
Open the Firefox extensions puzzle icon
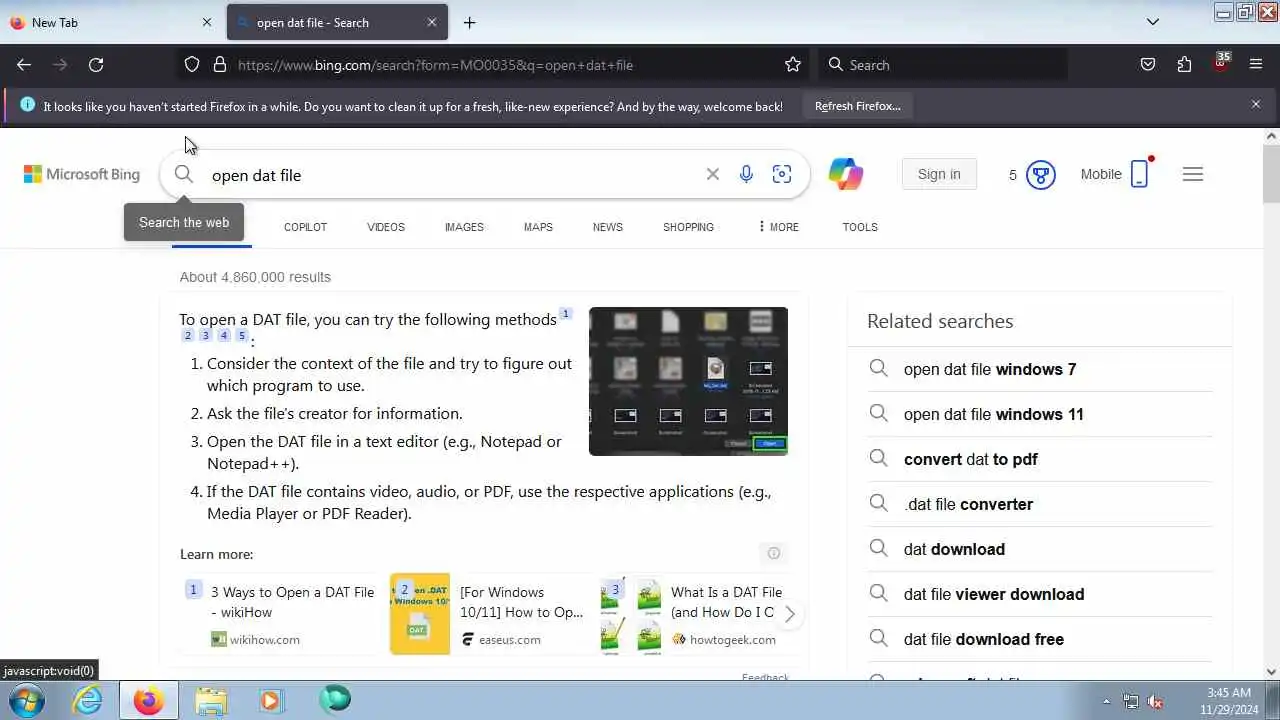(x=1184, y=65)
